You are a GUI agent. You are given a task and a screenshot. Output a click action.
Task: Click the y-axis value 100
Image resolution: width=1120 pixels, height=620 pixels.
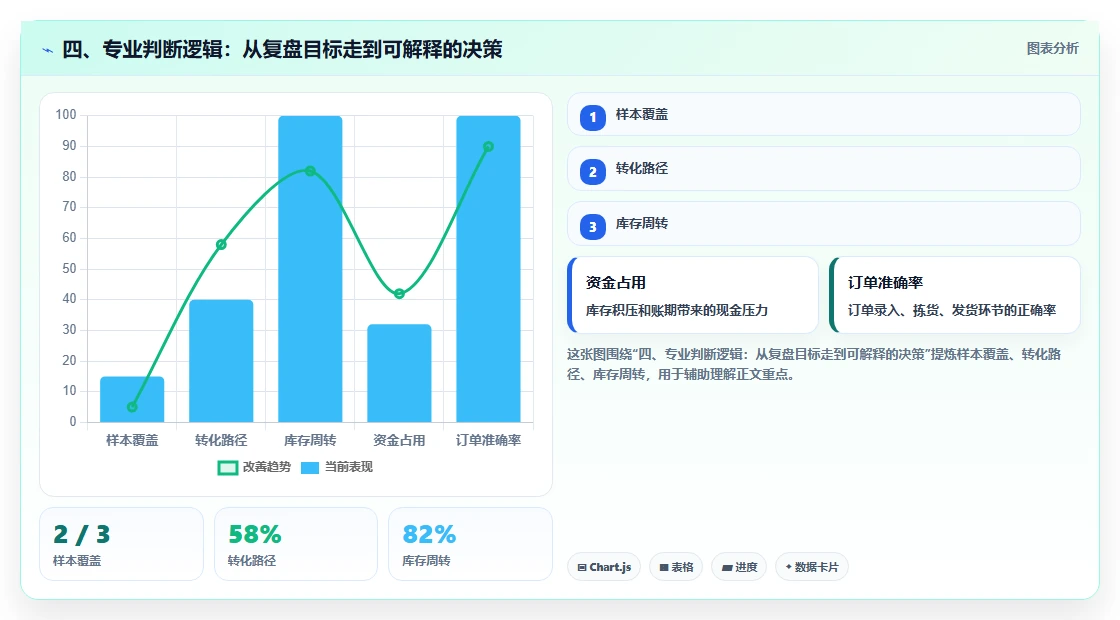click(x=66, y=114)
